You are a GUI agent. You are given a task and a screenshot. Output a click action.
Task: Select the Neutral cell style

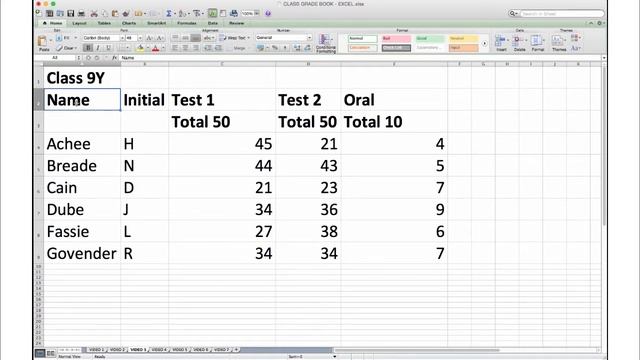(463, 39)
